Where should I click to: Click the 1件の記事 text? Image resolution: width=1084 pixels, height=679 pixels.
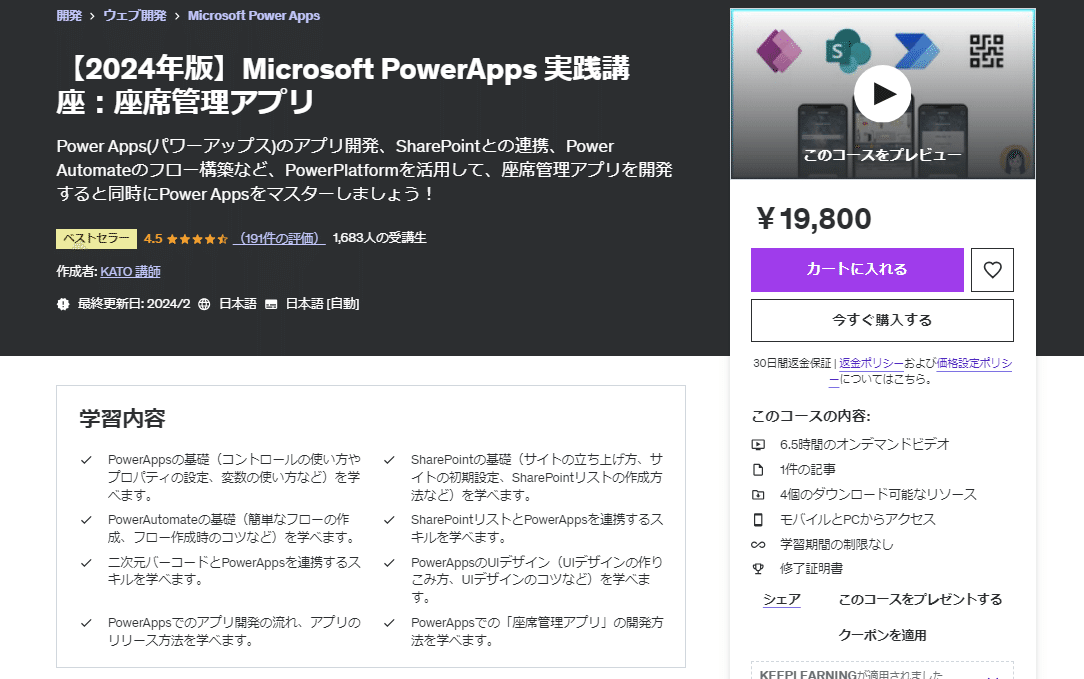coord(807,470)
